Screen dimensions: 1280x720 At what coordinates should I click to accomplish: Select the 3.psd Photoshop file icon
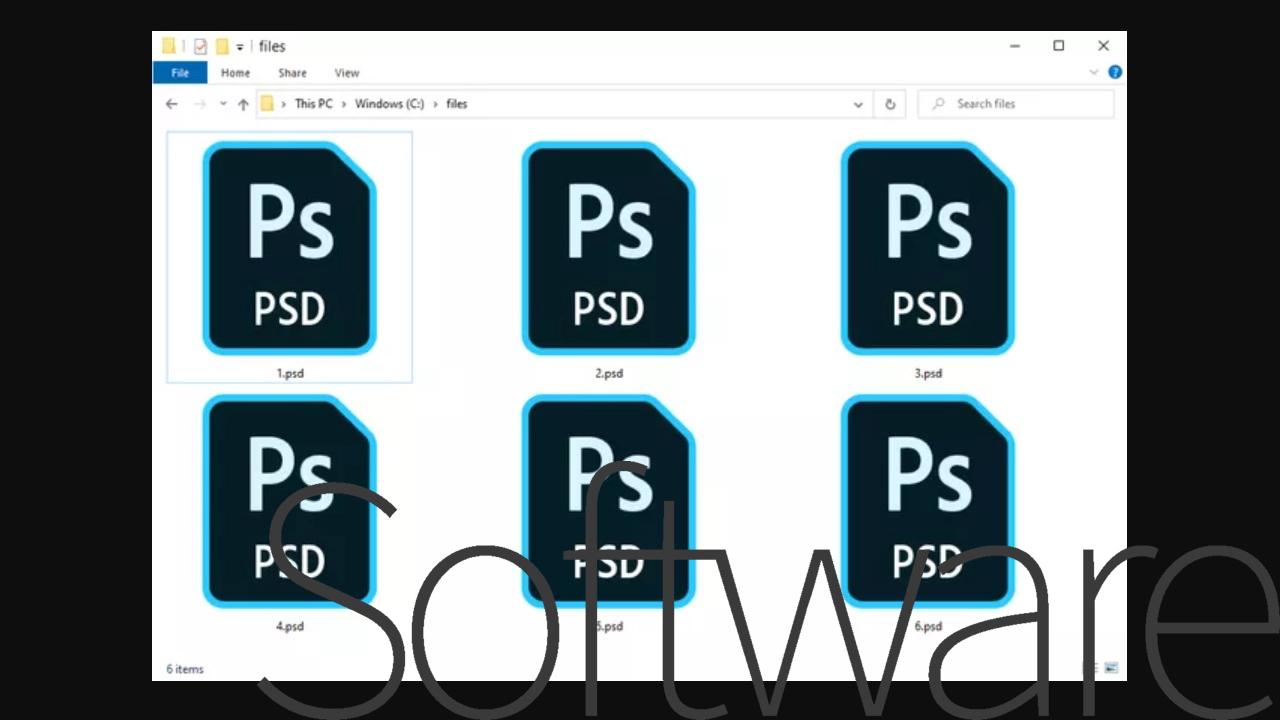927,248
